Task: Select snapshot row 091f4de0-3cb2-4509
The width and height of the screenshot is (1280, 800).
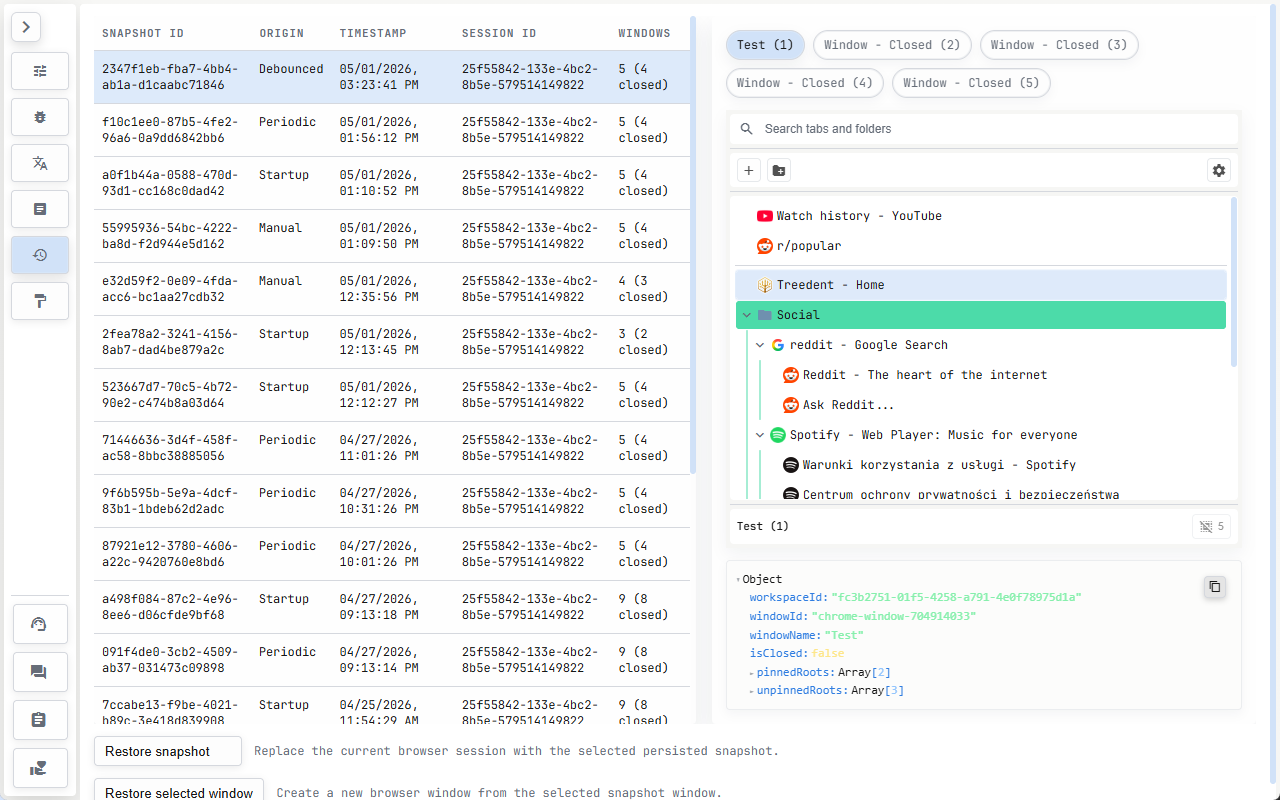Action: coord(392,660)
